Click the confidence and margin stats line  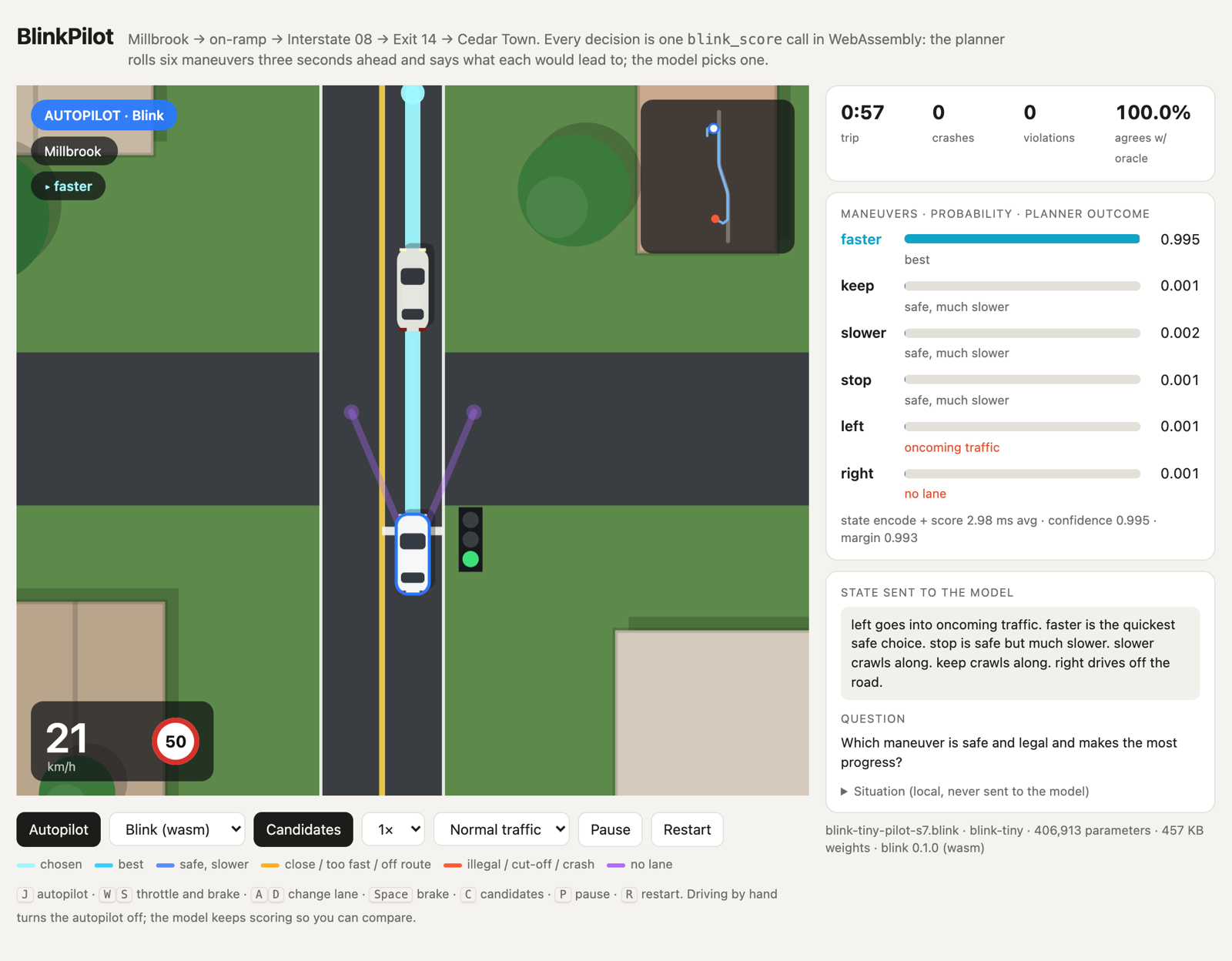(x=999, y=529)
